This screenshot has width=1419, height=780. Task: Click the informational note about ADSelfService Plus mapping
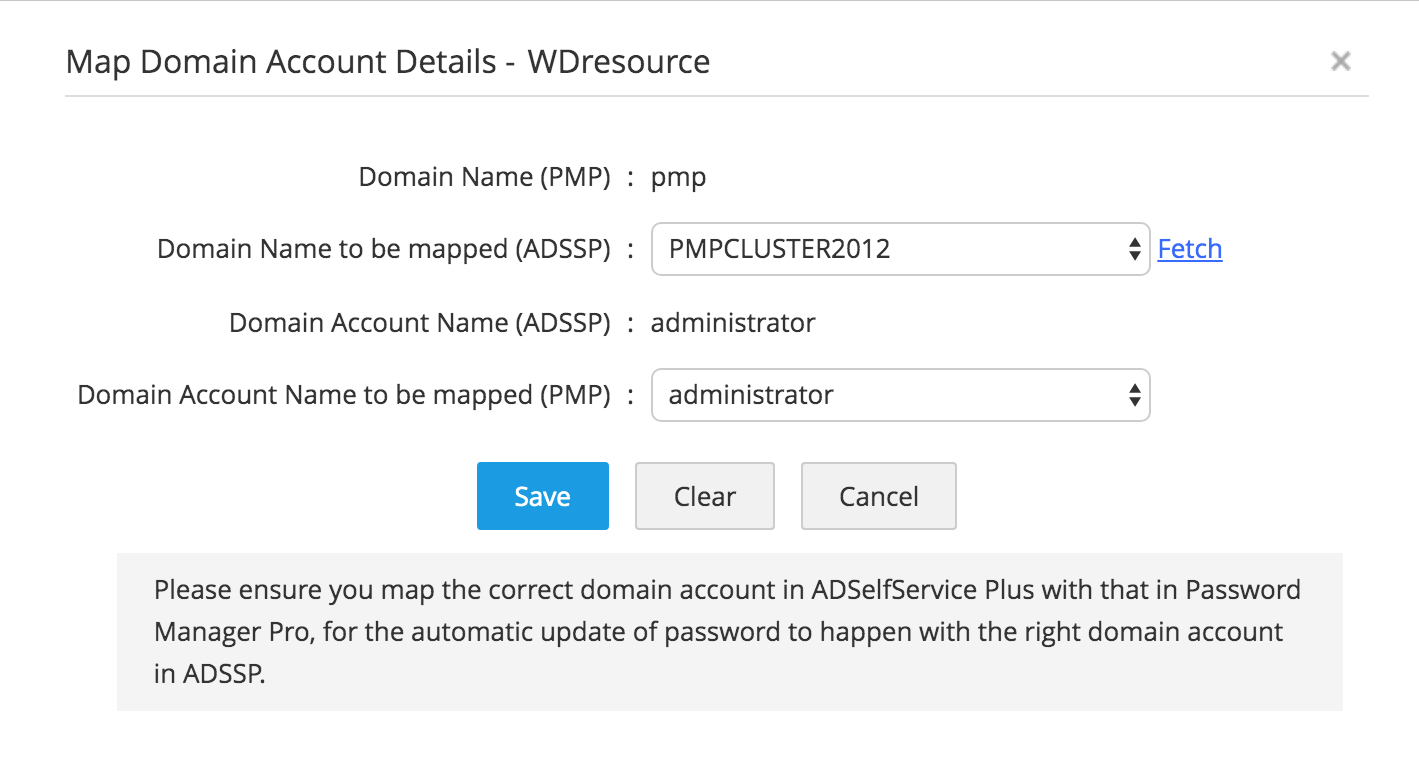(727, 631)
